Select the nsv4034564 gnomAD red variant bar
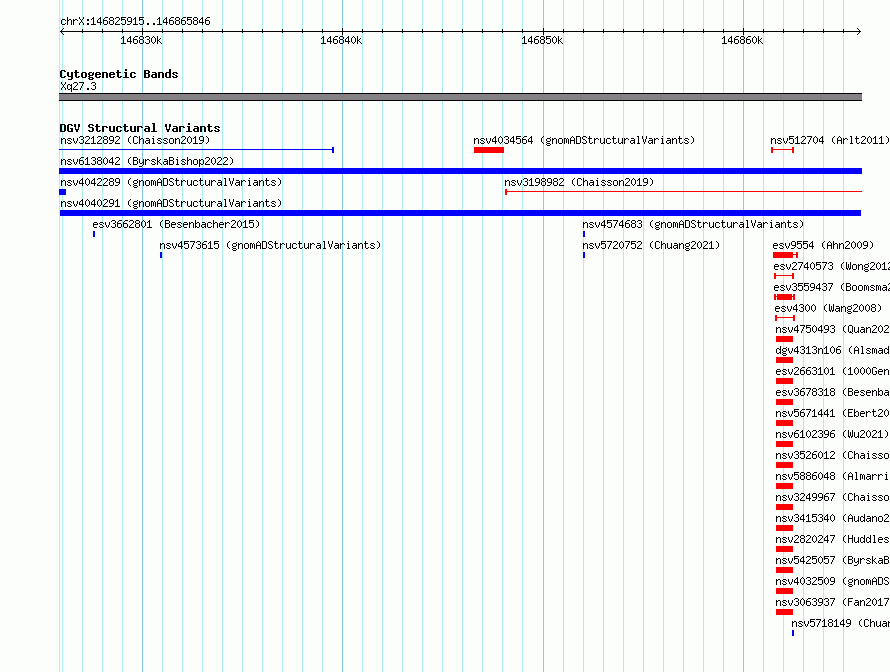The image size is (890, 672). [489, 150]
